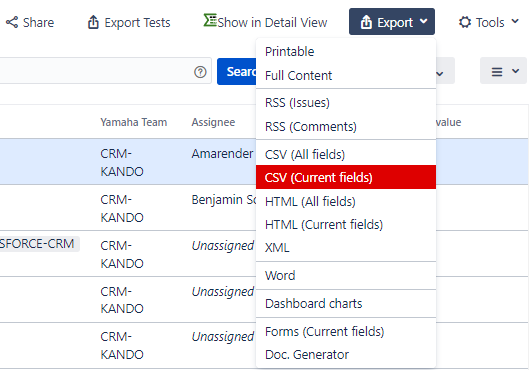This screenshot has width=529, height=370.
Task: Click the search help question mark icon
Action: (x=200, y=72)
